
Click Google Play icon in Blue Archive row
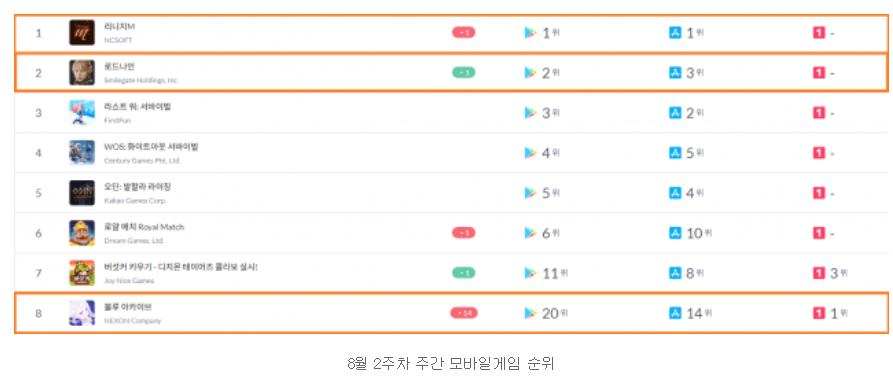click(530, 313)
